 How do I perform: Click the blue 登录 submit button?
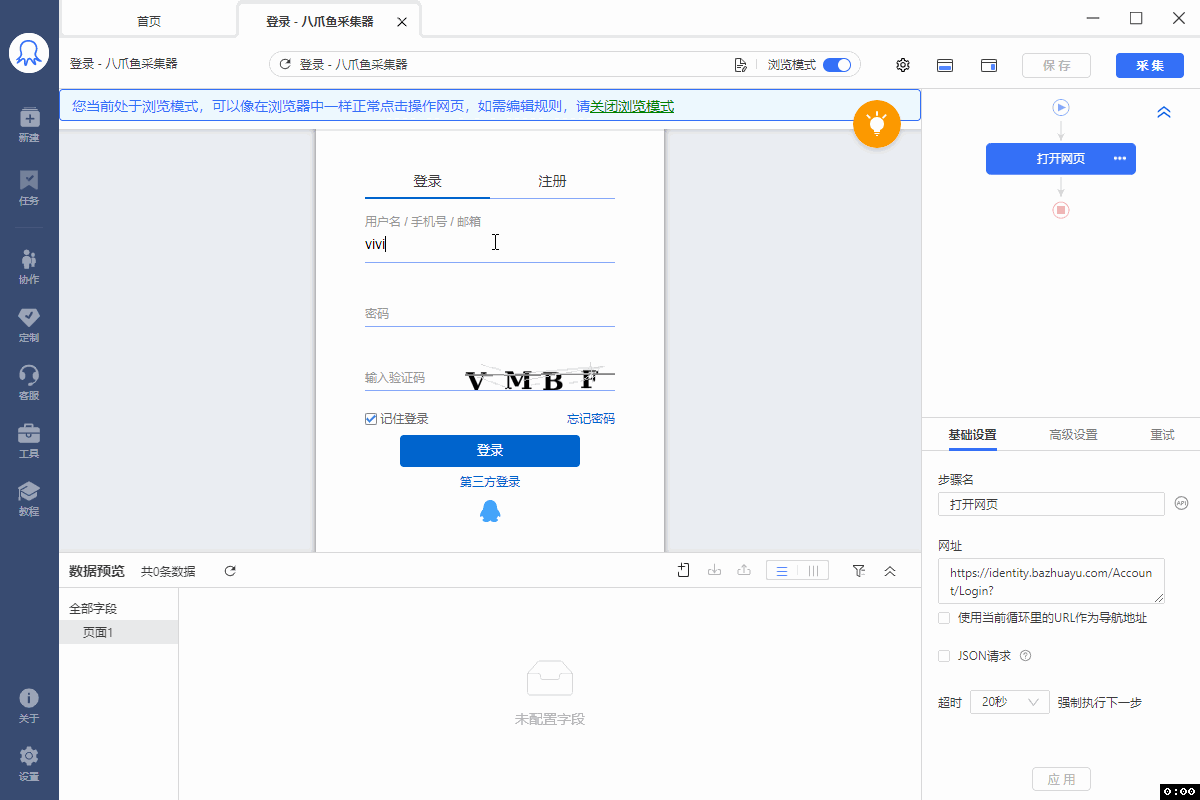click(x=490, y=451)
